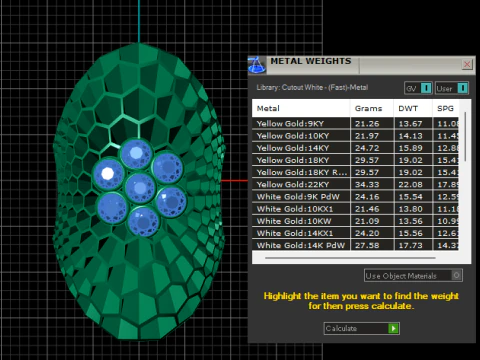Click the 22.08 DWT value
Image resolution: width=480 pixels, height=360 pixels.
pyautogui.click(x=410, y=185)
